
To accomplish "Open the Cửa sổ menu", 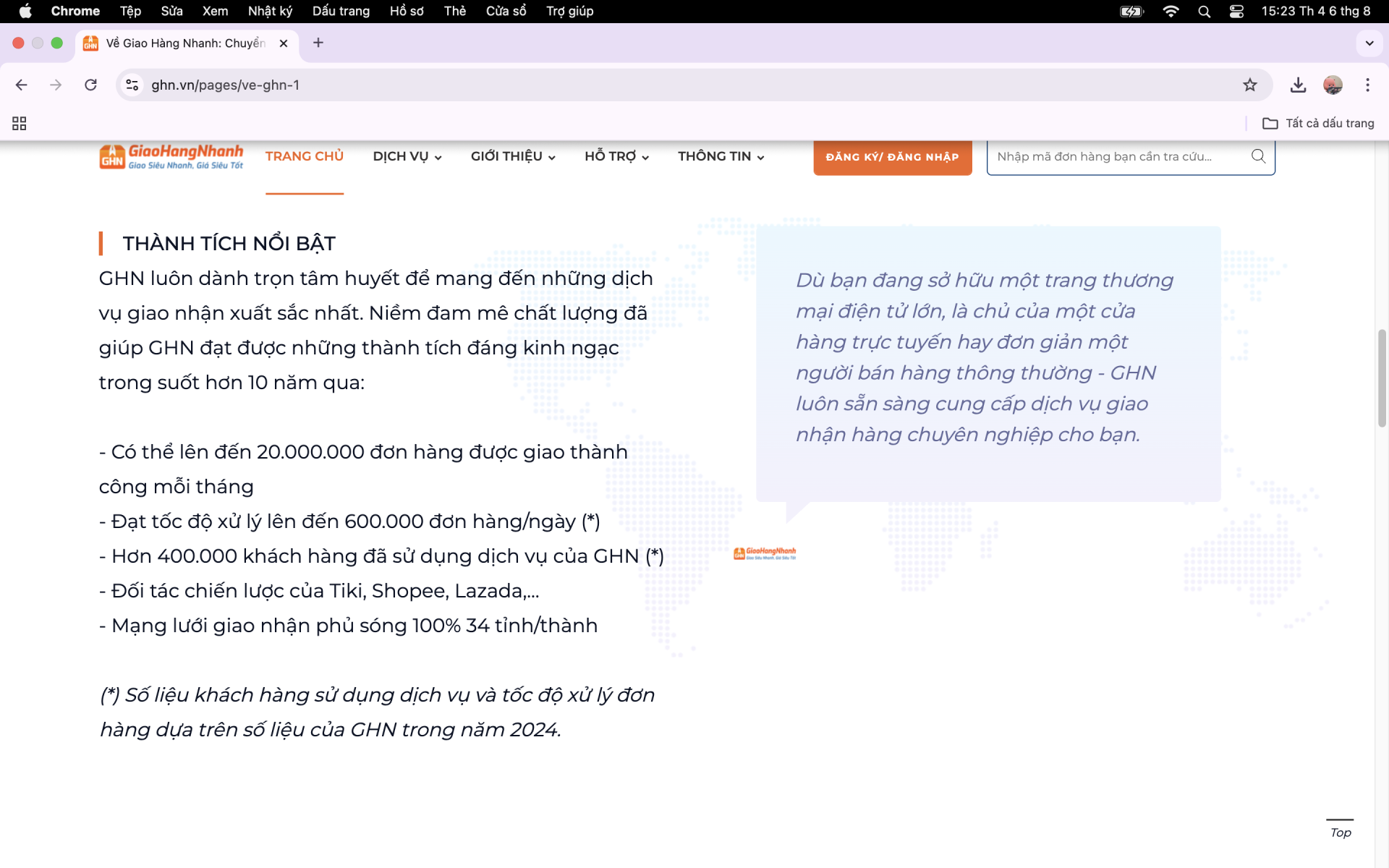I will [x=506, y=11].
